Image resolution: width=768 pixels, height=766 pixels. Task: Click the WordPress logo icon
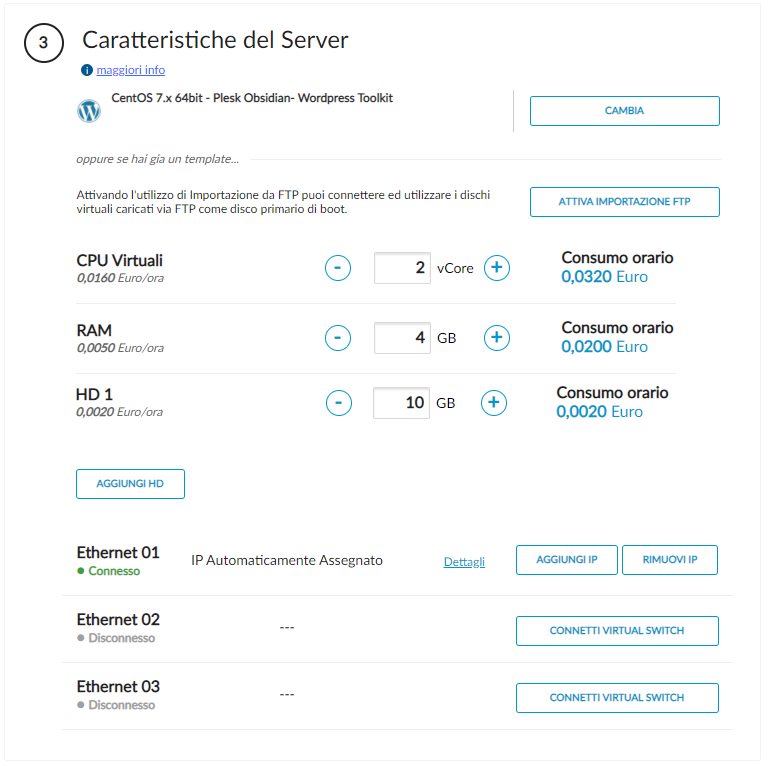89,111
